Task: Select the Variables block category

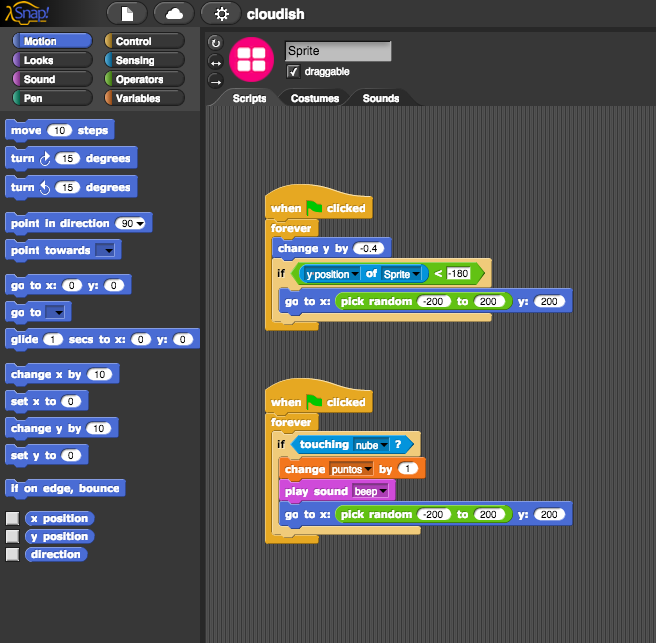Action: click(x=143, y=98)
